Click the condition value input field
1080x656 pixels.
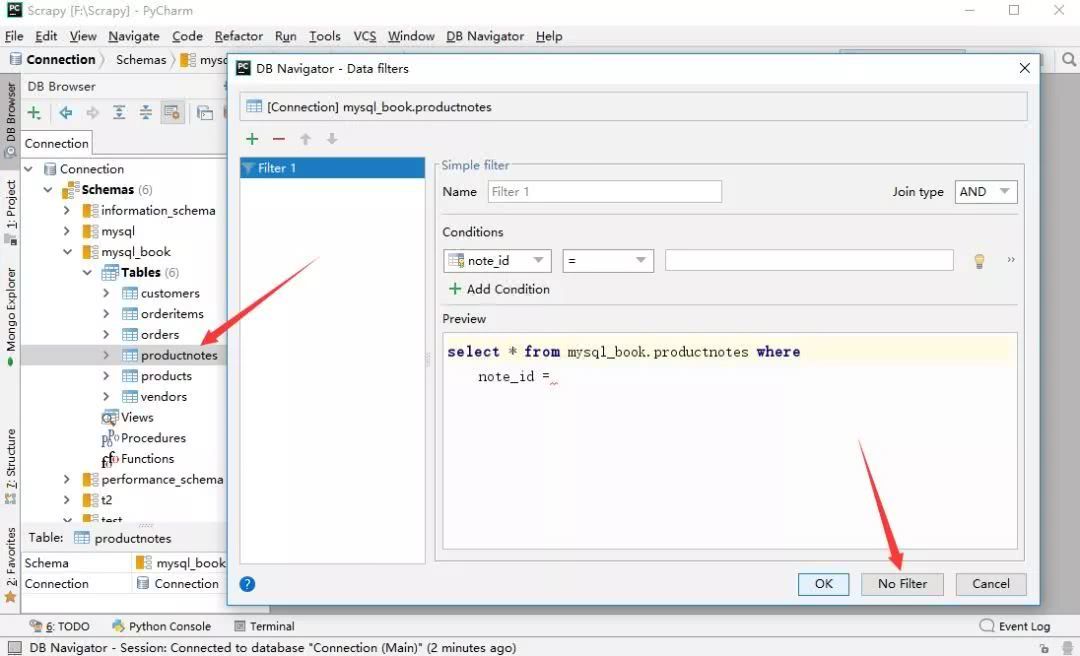(x=809, y=260)
